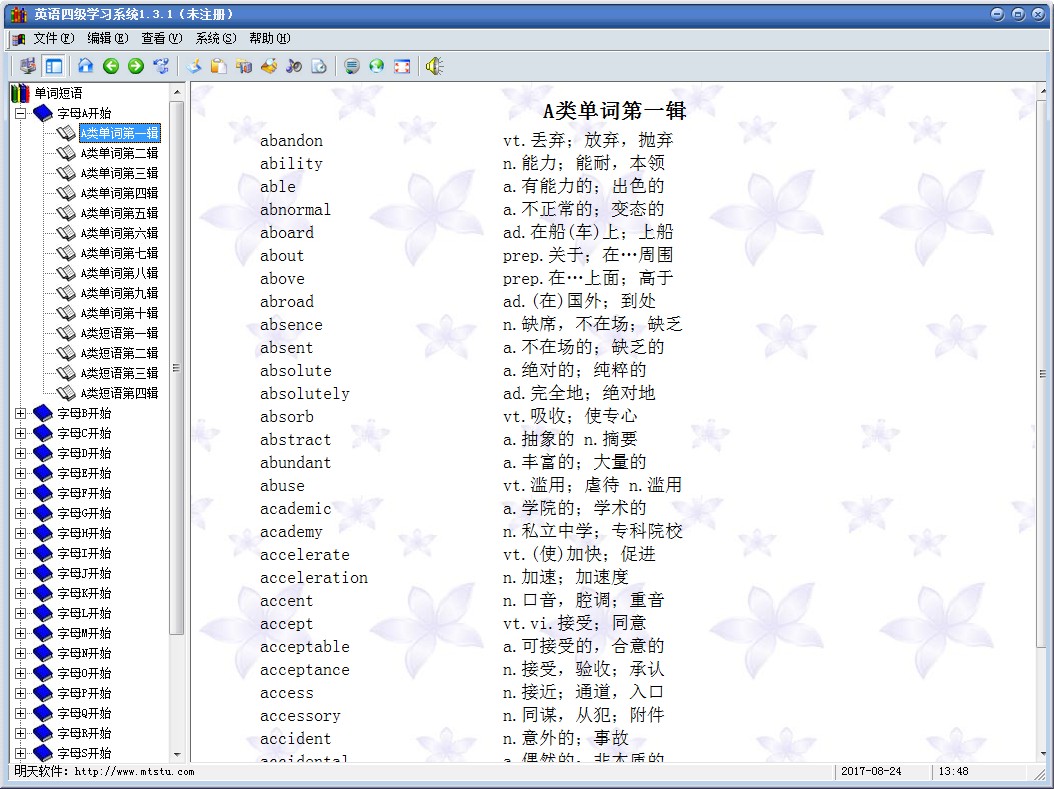Viewport: 1054px width, 789px height.
Task: Click the yellow speaker sound icon
Action: (434, 66)
